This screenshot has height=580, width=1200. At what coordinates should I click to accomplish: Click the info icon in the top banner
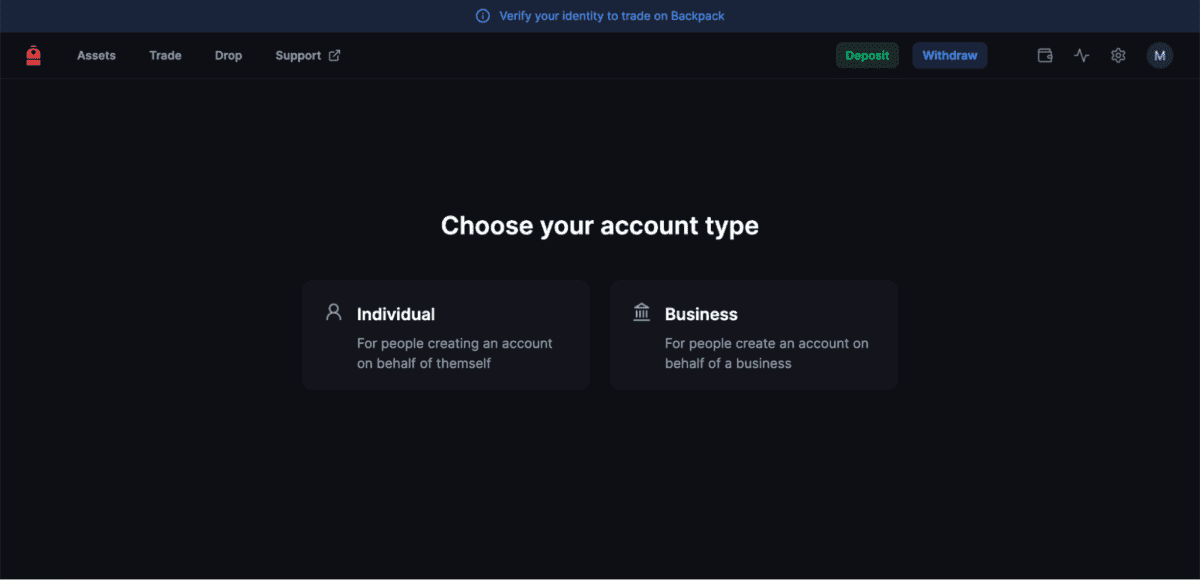483,16
